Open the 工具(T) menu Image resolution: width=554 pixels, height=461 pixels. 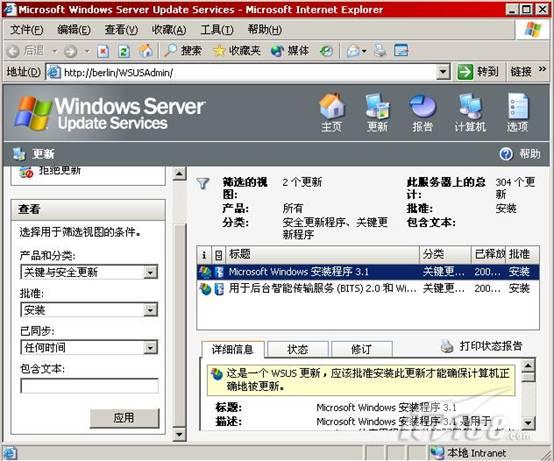(217, 30)
